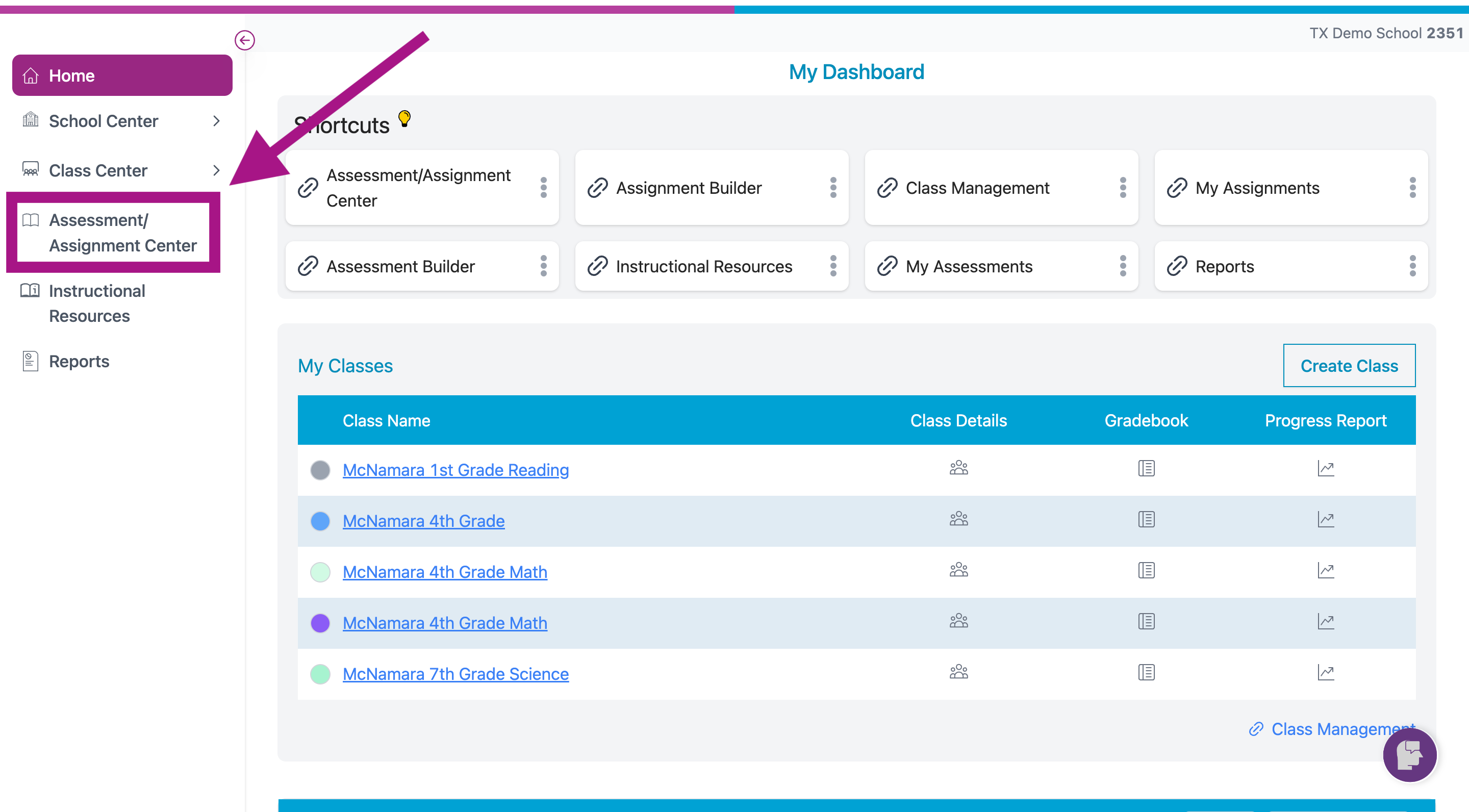1469x812 pixels.
Task: Expand the Class Center menu chevron
Action: coord(216,170)
